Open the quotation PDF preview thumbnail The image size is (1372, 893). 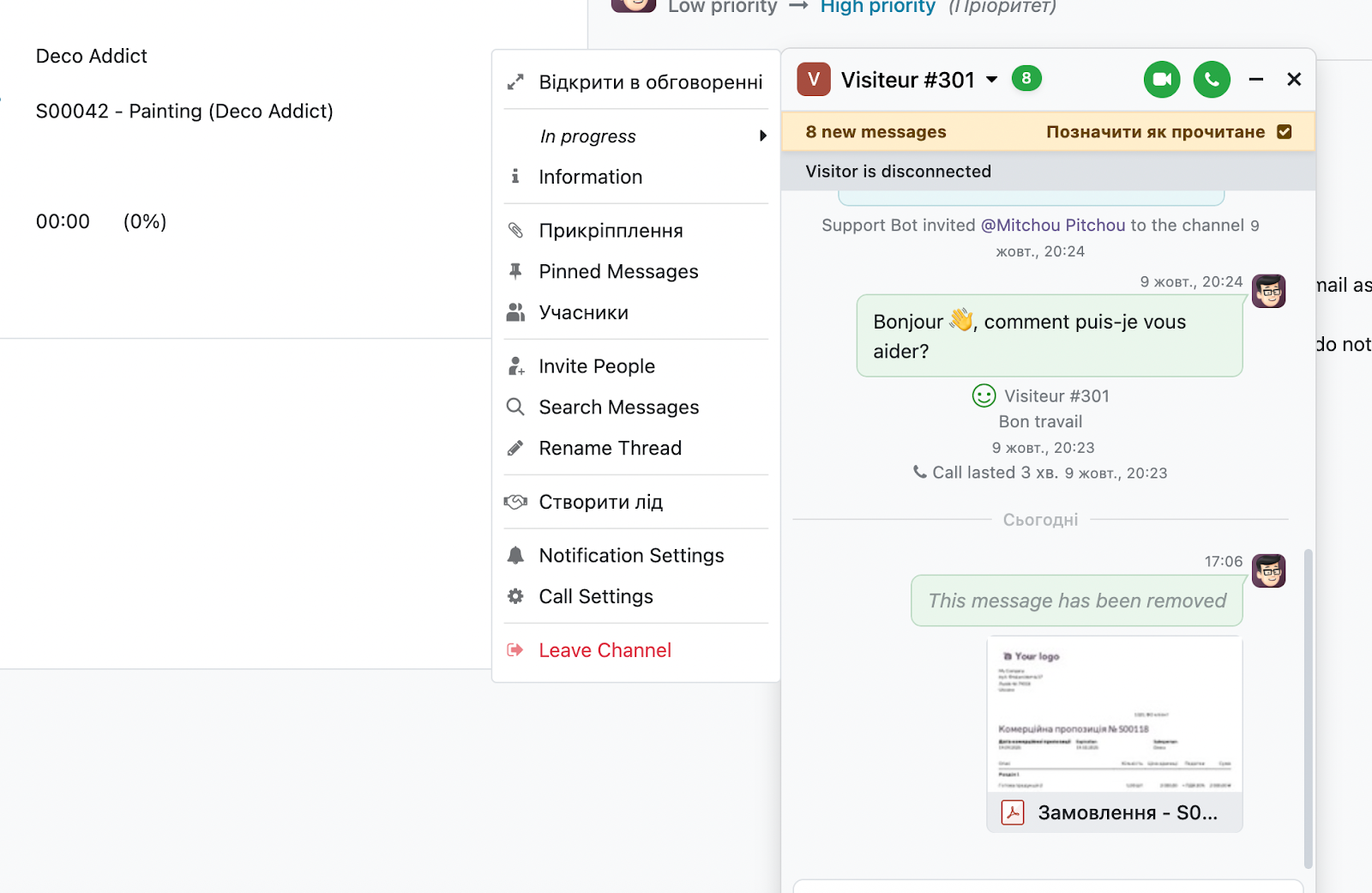1114,715
